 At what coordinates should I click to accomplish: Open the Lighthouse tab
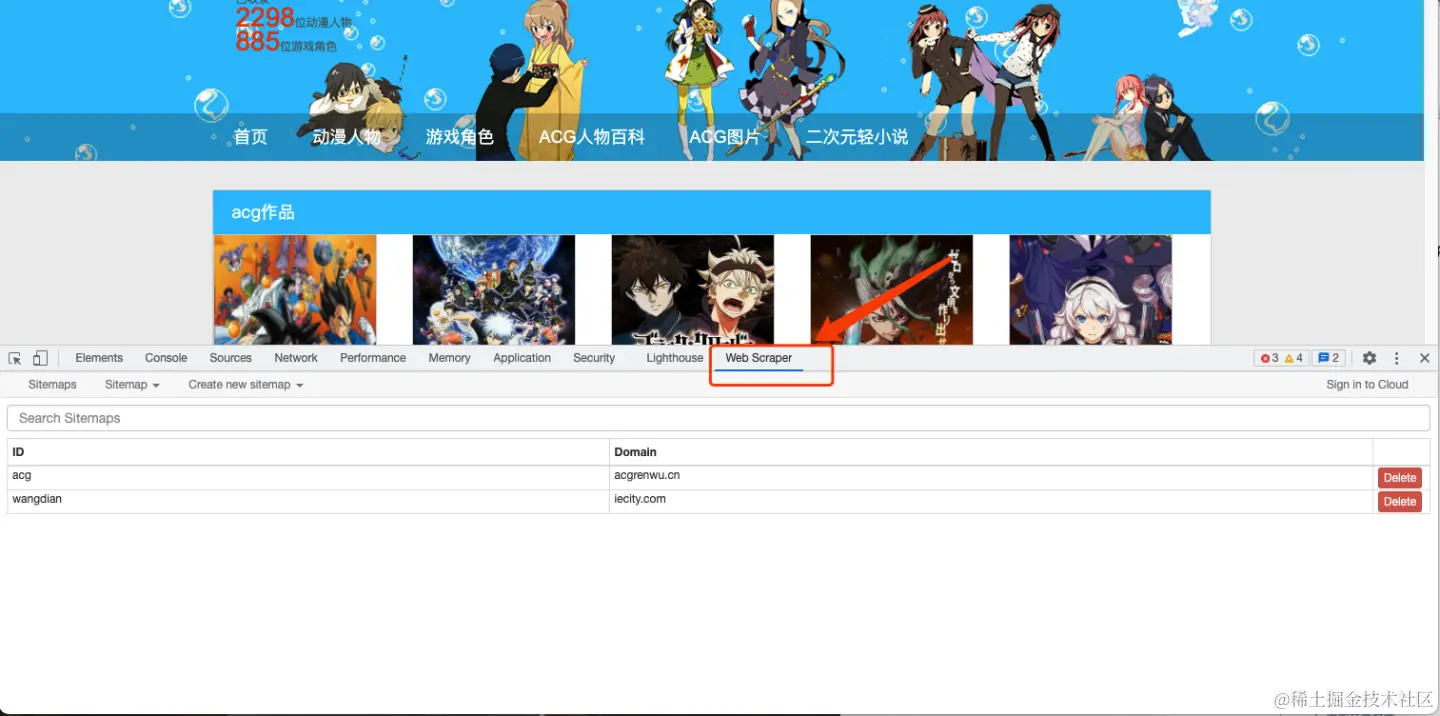pos(675,358)
